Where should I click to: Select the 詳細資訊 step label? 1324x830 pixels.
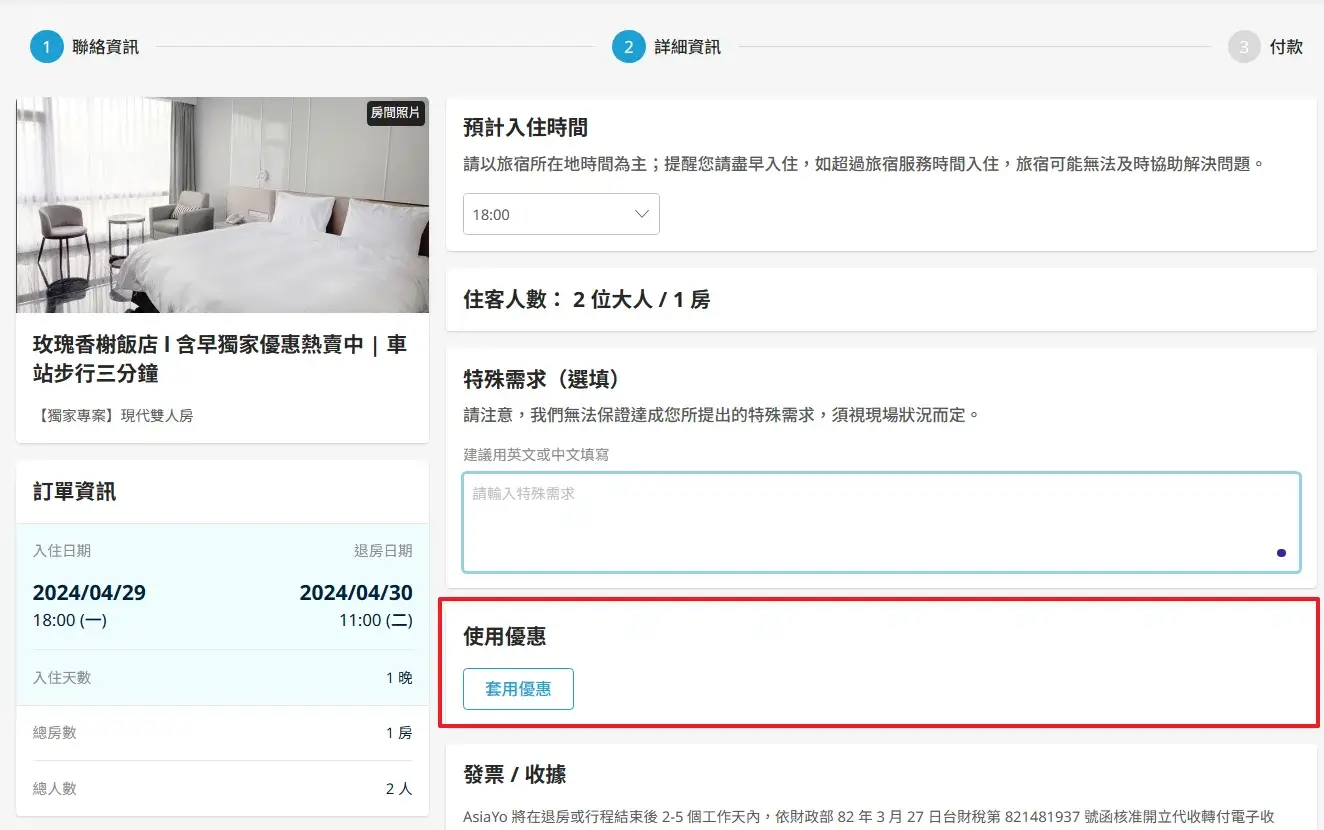click(x=687, y=47)
